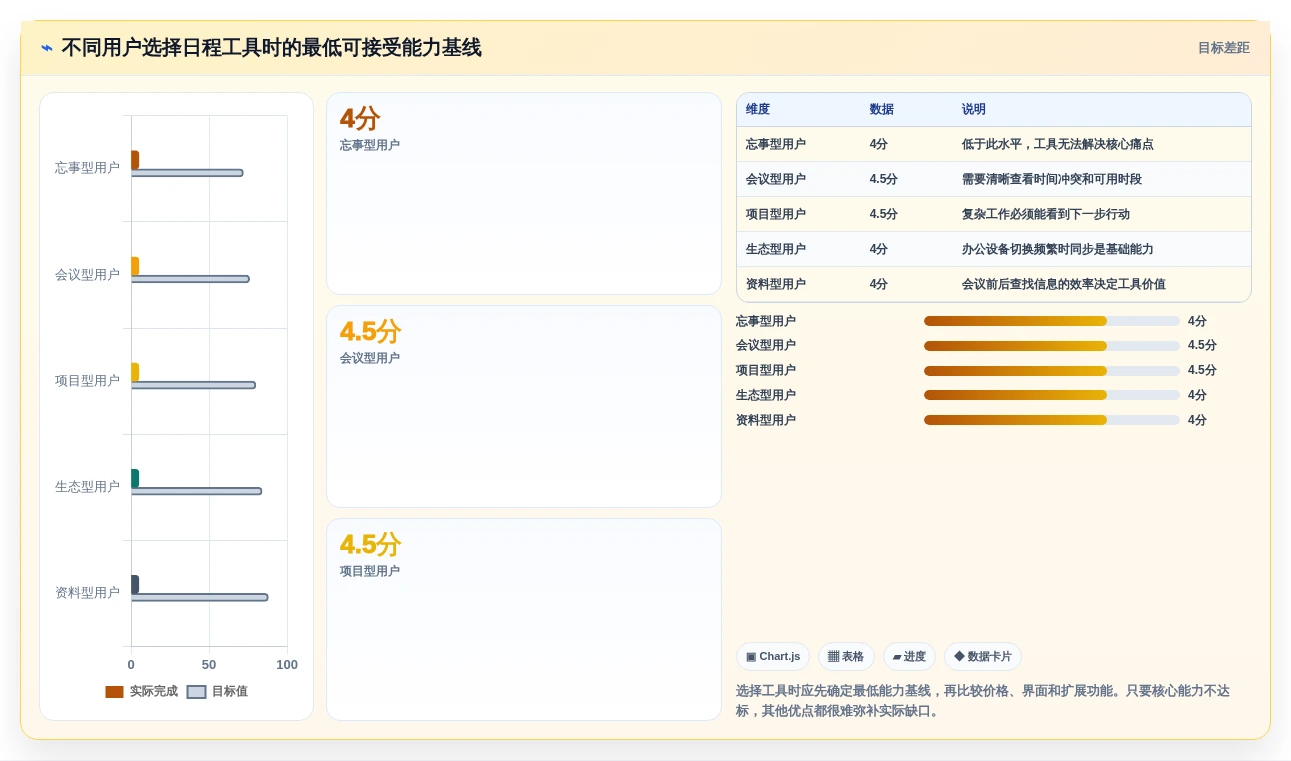This screenshot has width=1291, height=761.
Task: Select the 进度 tag chip
Action: click(x=909, y=657)
